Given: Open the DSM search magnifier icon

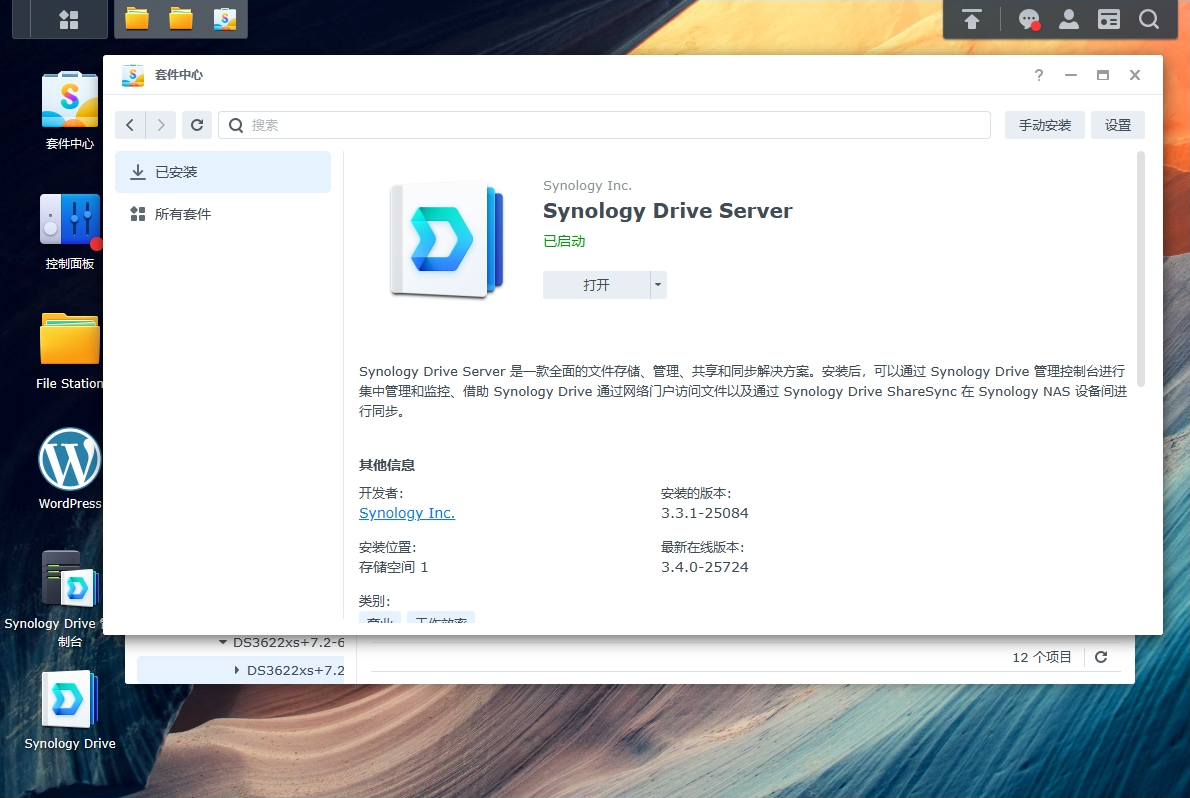Looking at the screenshot, I should [x=1149, y=19].
